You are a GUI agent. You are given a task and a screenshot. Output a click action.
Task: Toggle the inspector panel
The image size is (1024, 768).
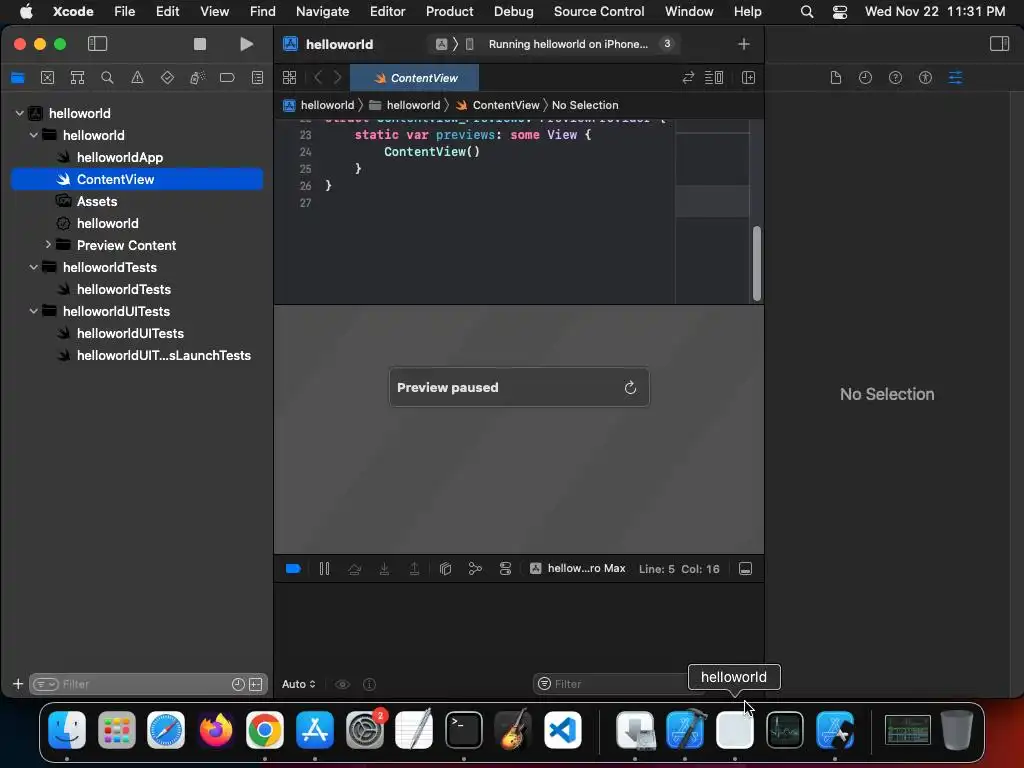tap(999, 44)
